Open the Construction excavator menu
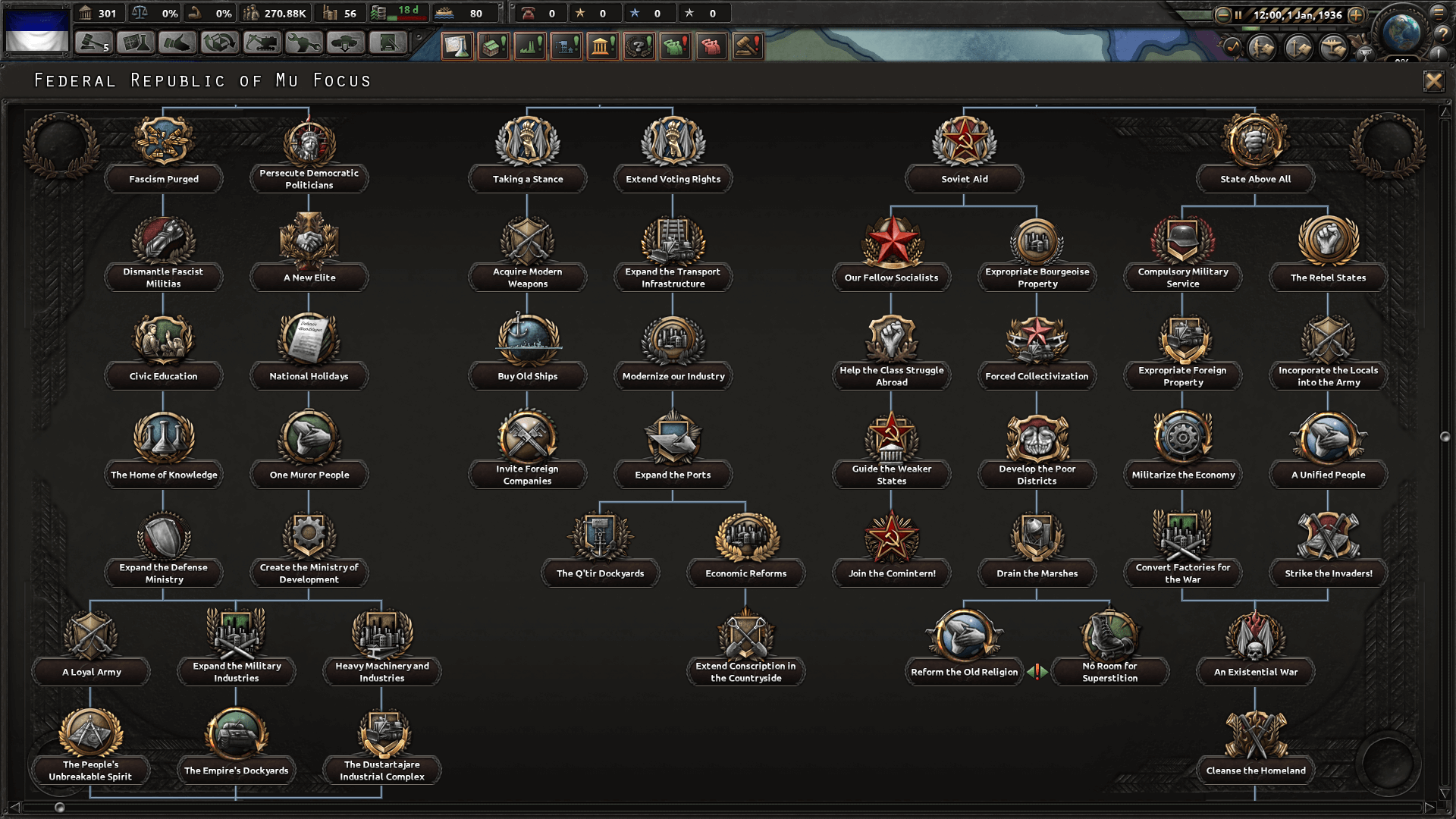Screen dimensions: 1456x819 [262, 43]
